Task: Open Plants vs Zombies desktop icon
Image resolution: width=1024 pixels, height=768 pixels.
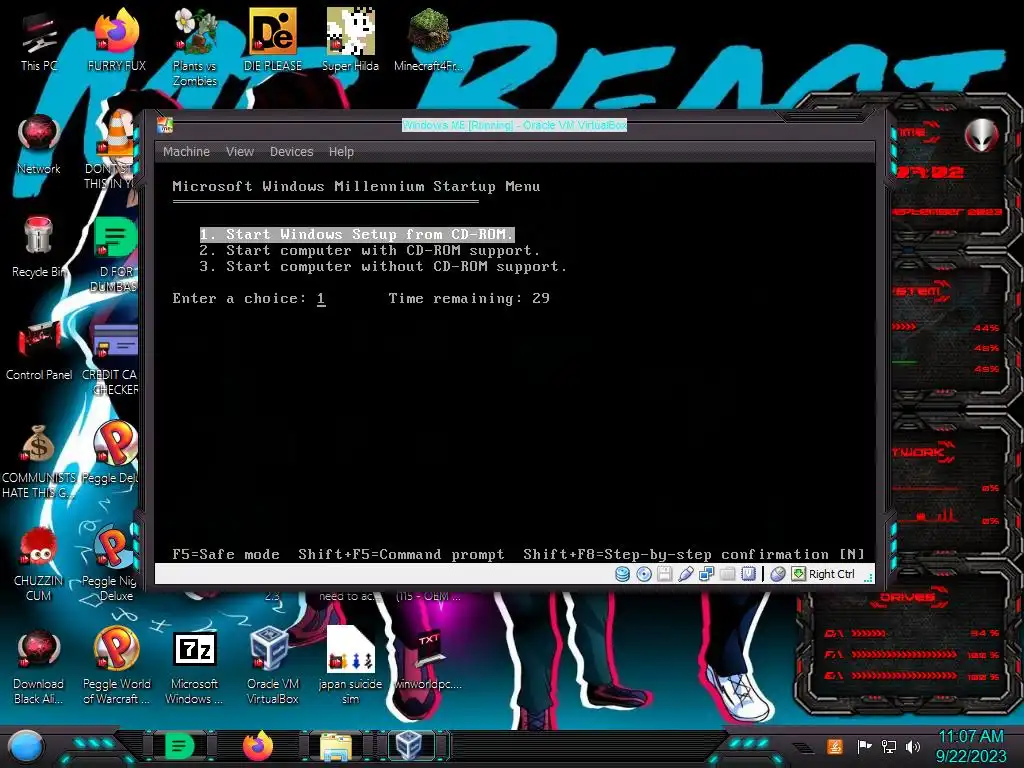Action: [195, 48]
